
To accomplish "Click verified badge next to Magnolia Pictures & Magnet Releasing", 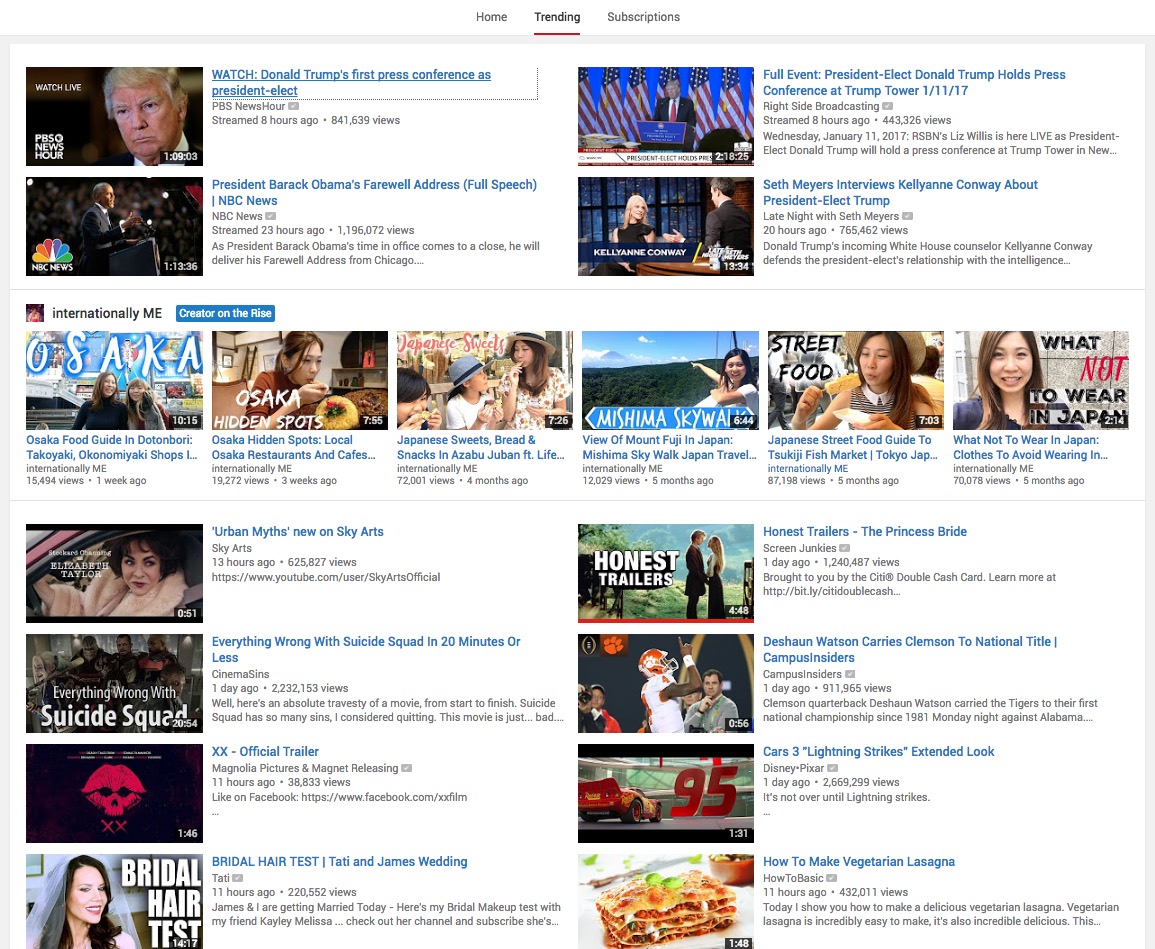I will point(407,768).
